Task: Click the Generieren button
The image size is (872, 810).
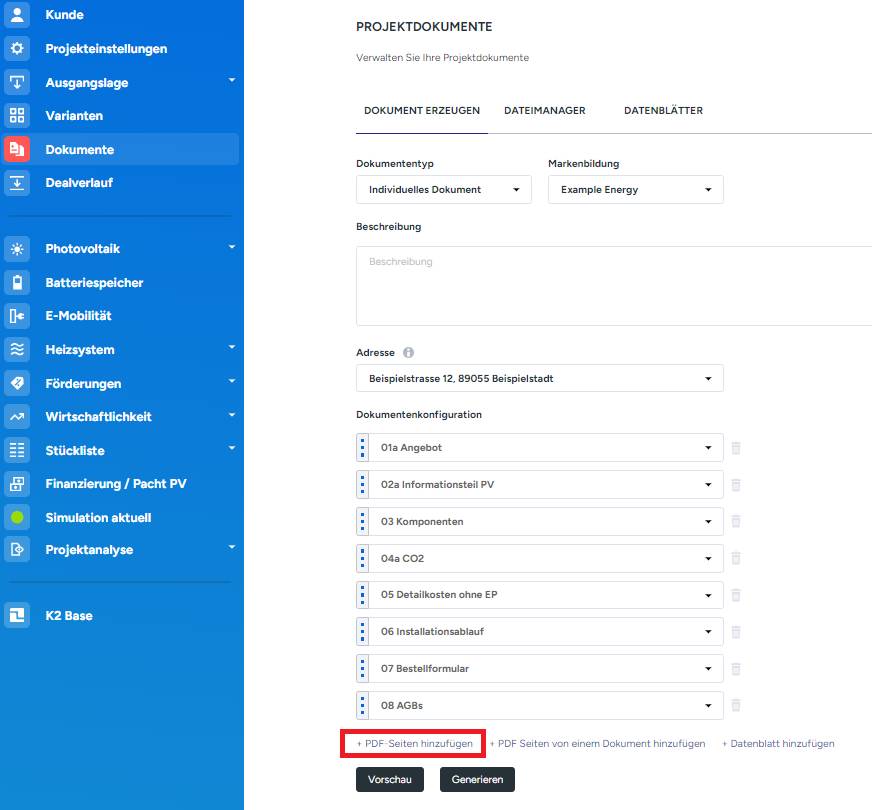Action: 477,779
